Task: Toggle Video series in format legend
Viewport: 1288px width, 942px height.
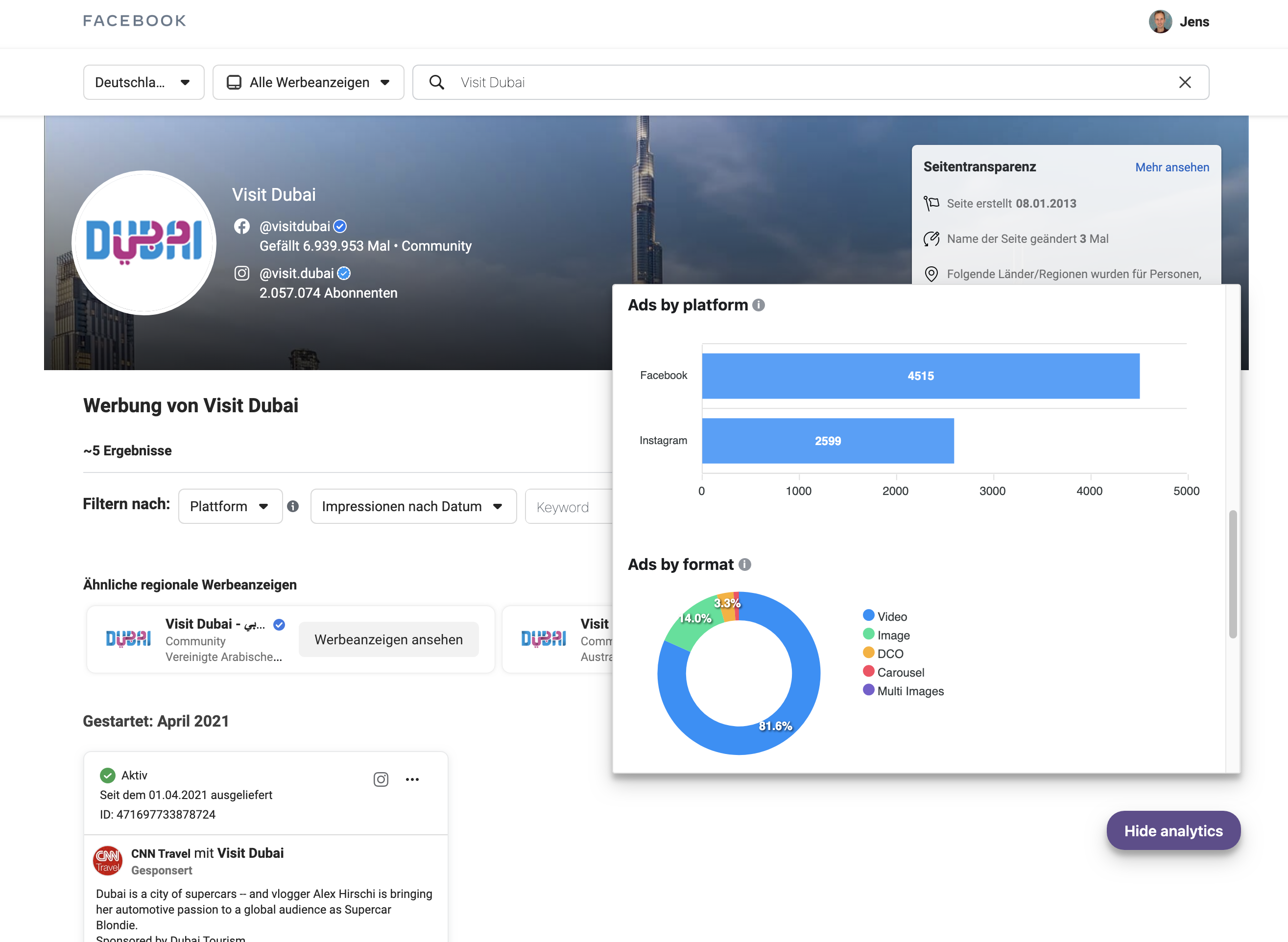Action: click(x=885, y=616)
